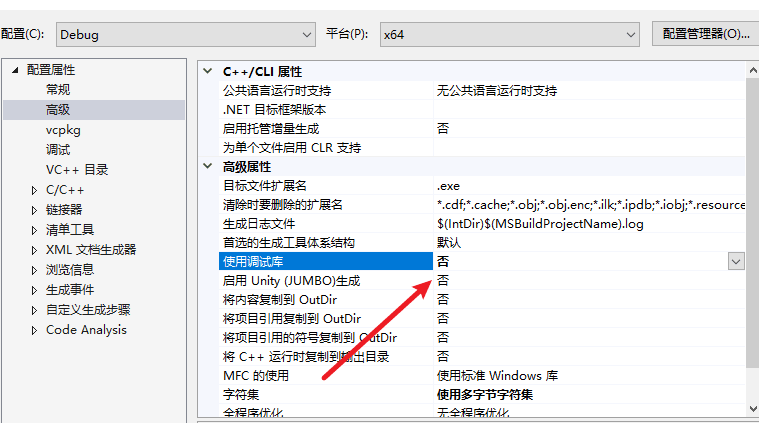Select vcpkg in the property tree
This screenshot has width=759, height=423.
coord(63,130)
